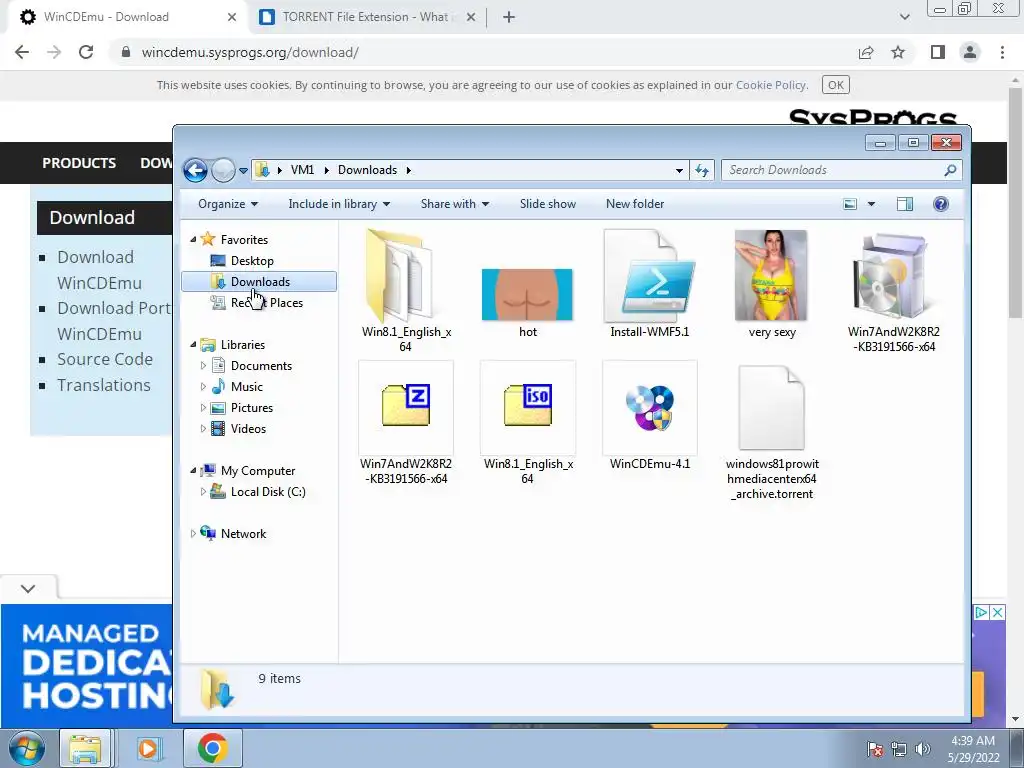Image resolution: width=1024 pixels, height=768 pixels.
Task: Select the WinCDEmu-4.1 installer
Action: point(649,416)
